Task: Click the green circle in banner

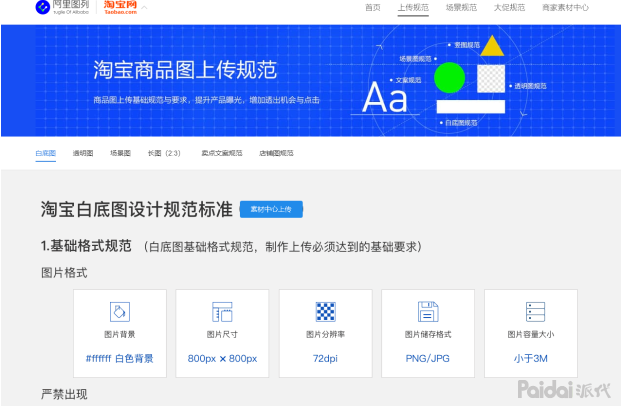Action: coord(449,77)
